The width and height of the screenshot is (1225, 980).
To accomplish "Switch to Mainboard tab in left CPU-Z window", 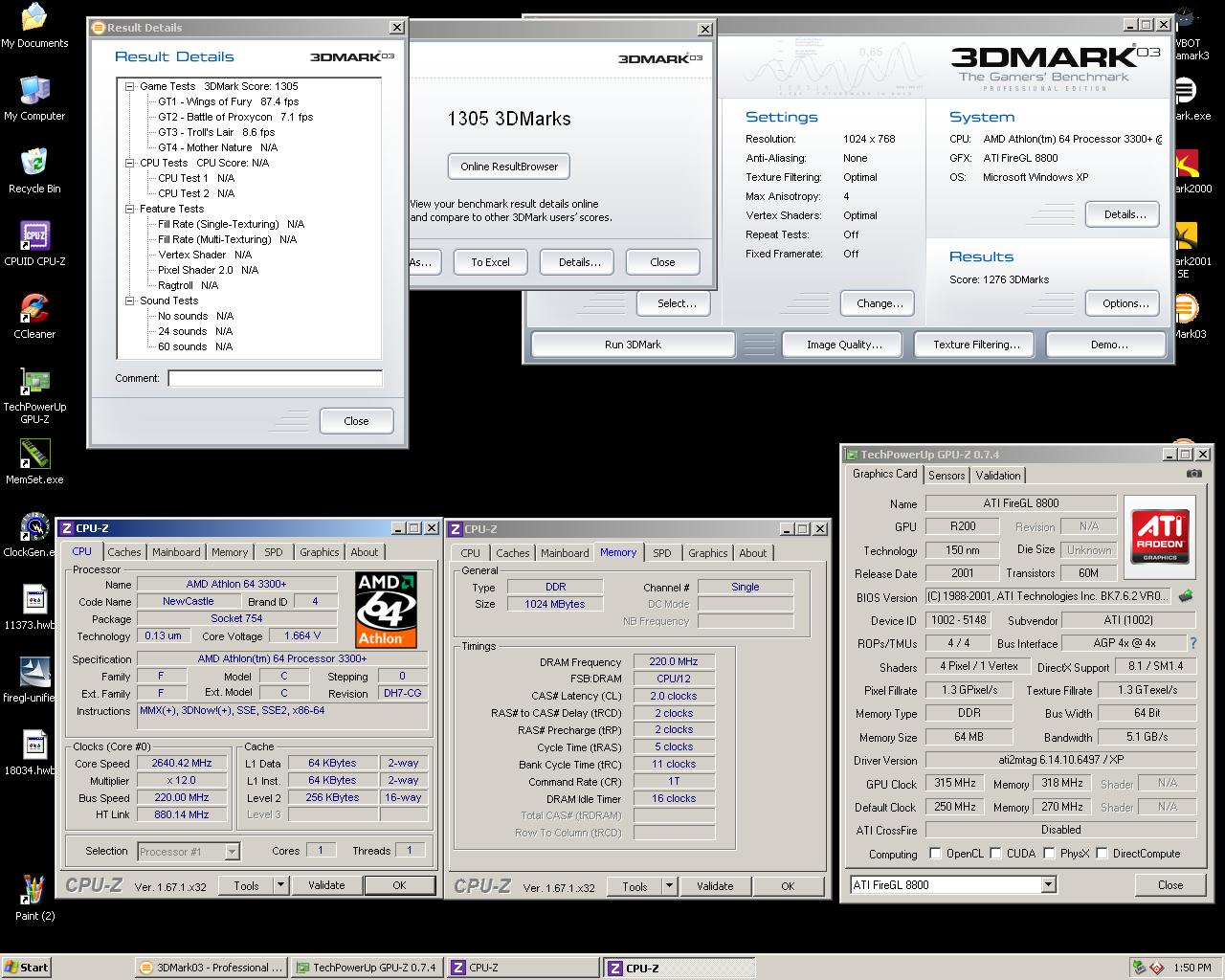I will [x=176, y=552].
